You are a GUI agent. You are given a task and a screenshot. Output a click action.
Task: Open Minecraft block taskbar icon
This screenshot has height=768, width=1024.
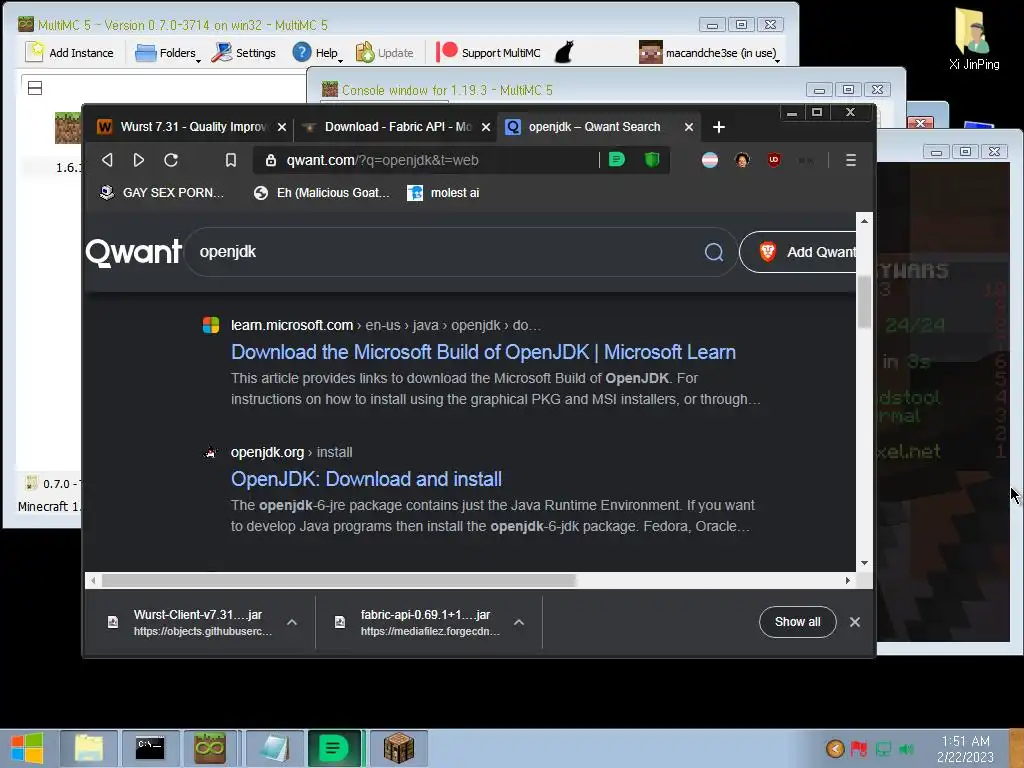point(398,748)
